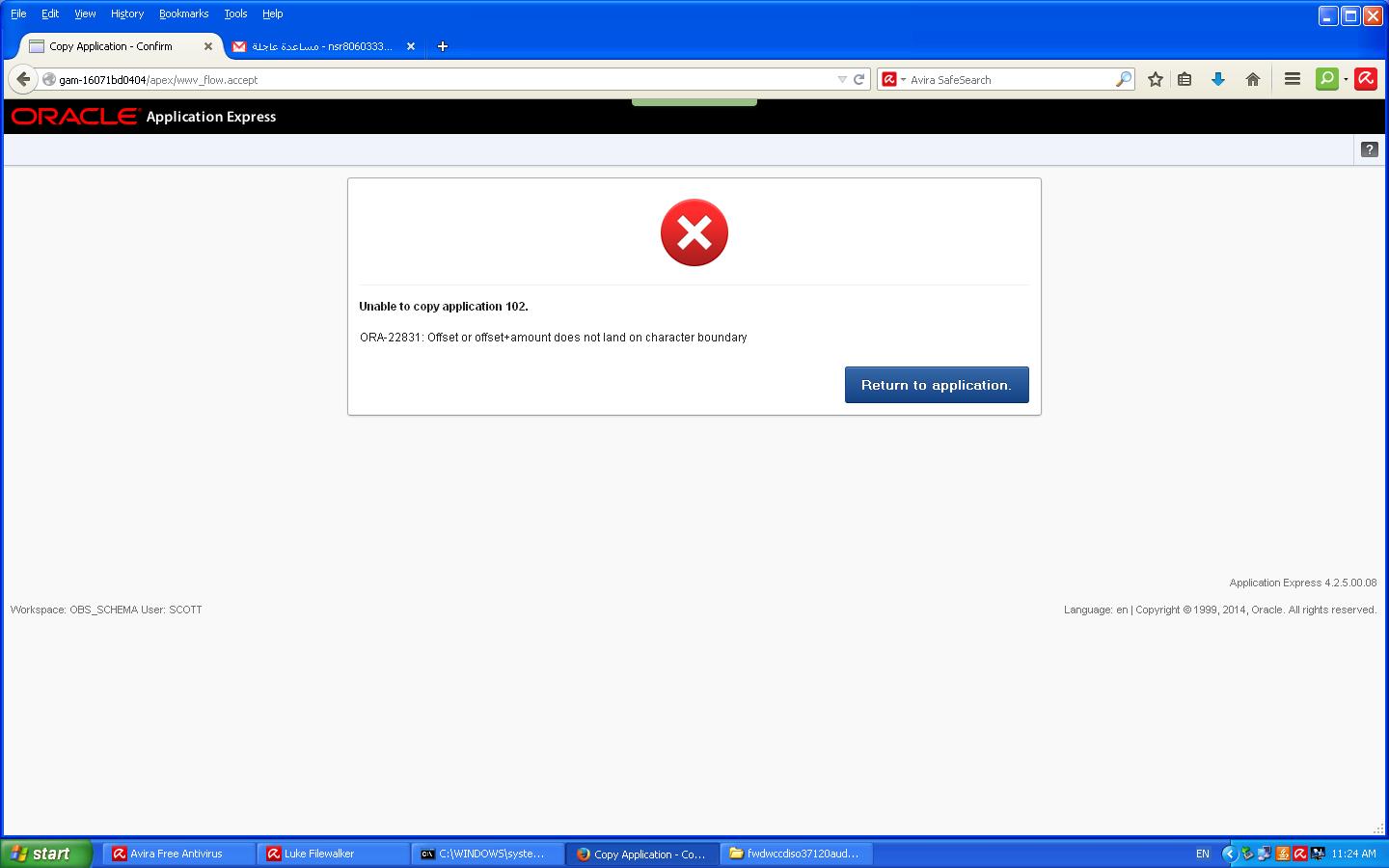The height and width of the screenshot is (868, 1389).
Task: Click the Application Express 4.2.5.00.08 version text
Action: click(x=1303, y=583)
